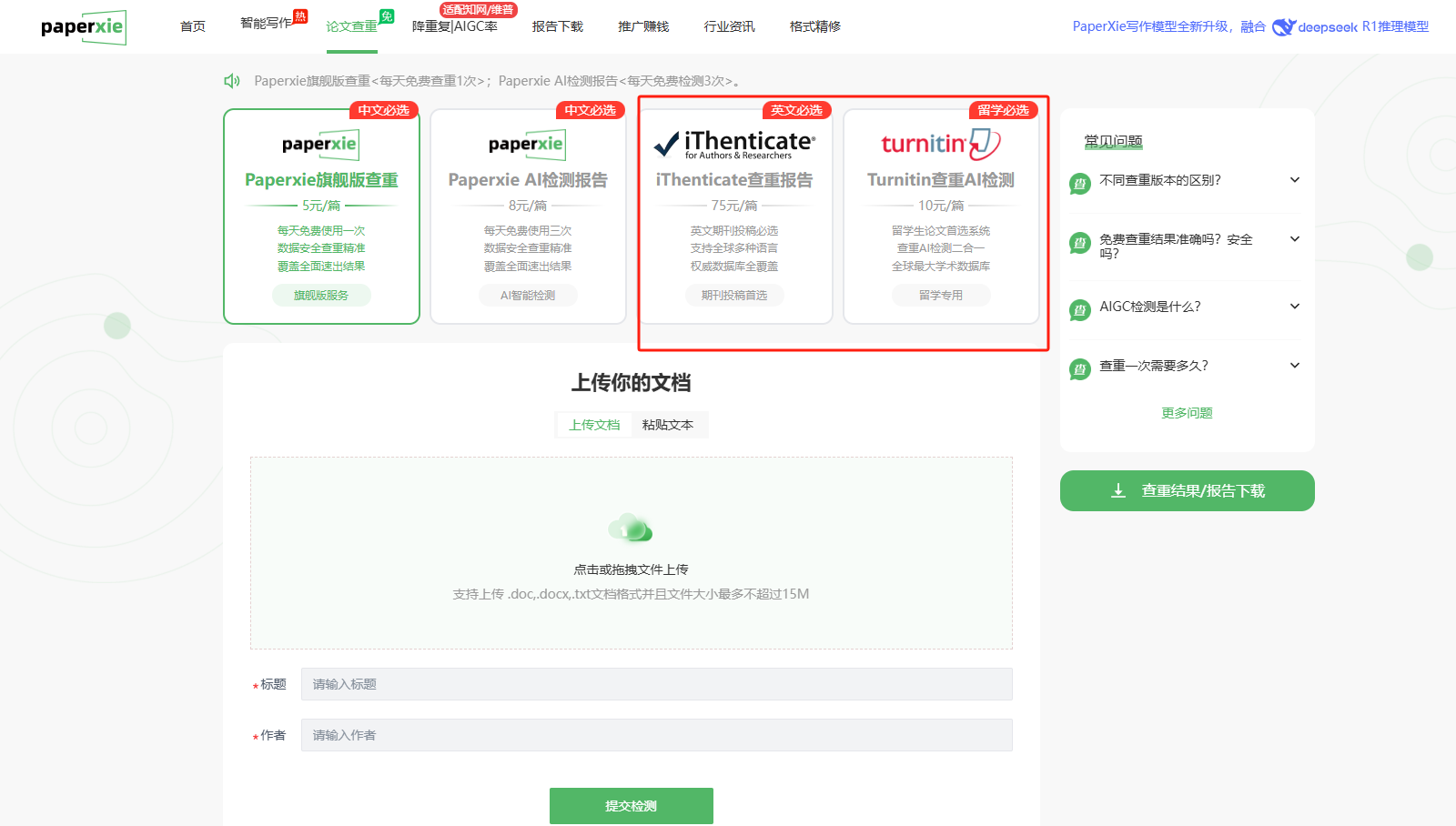Click 英文必选 tag
Viewport: 1456px width, 826px height.
[x=796, y=110]
